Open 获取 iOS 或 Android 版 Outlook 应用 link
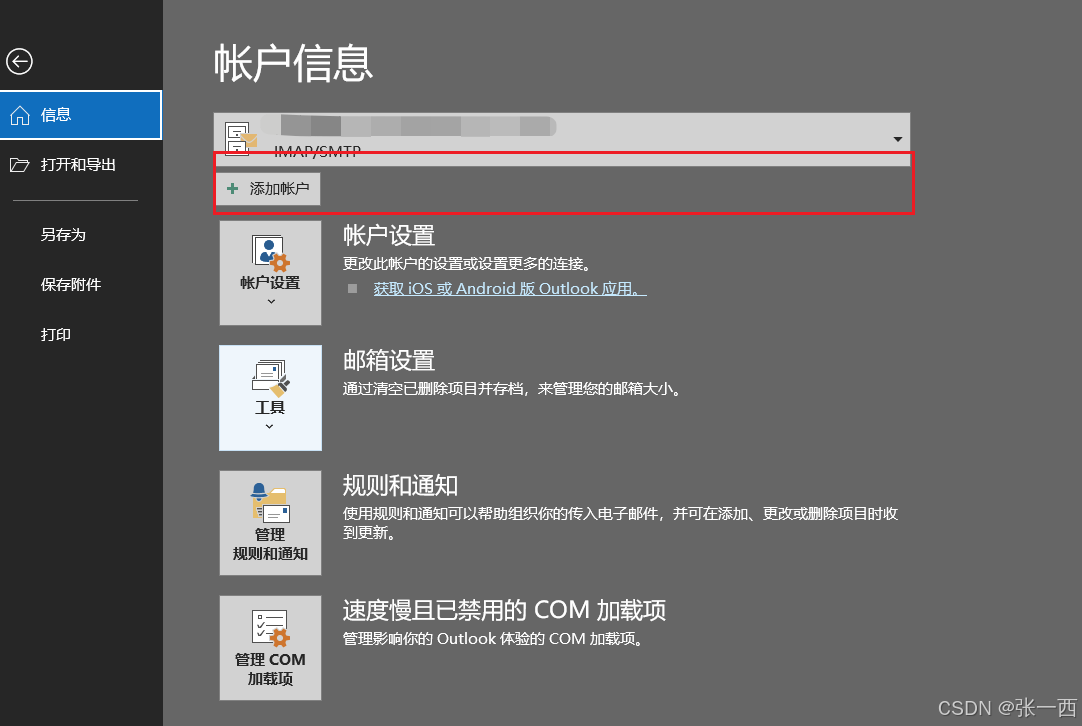The image size is (1082, 726). (509, 288)
